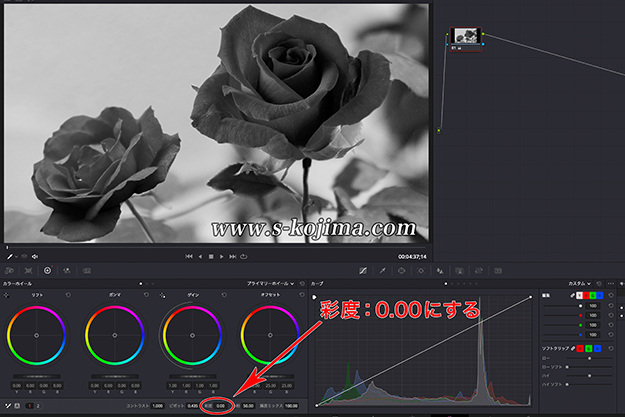Click the Lum Mix 100.00 field
Screen dimensions: 625x417
[x=291, y=406]
